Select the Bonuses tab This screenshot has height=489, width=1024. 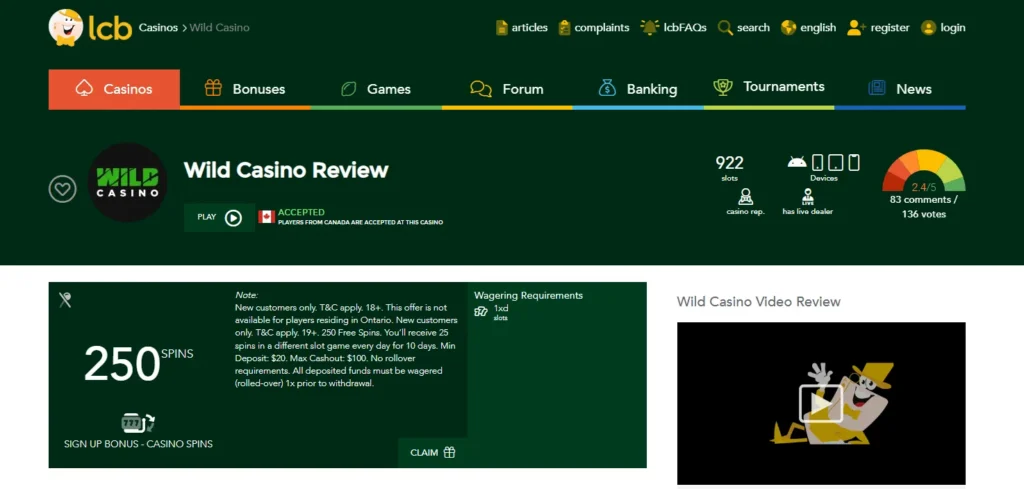(245, 89)
